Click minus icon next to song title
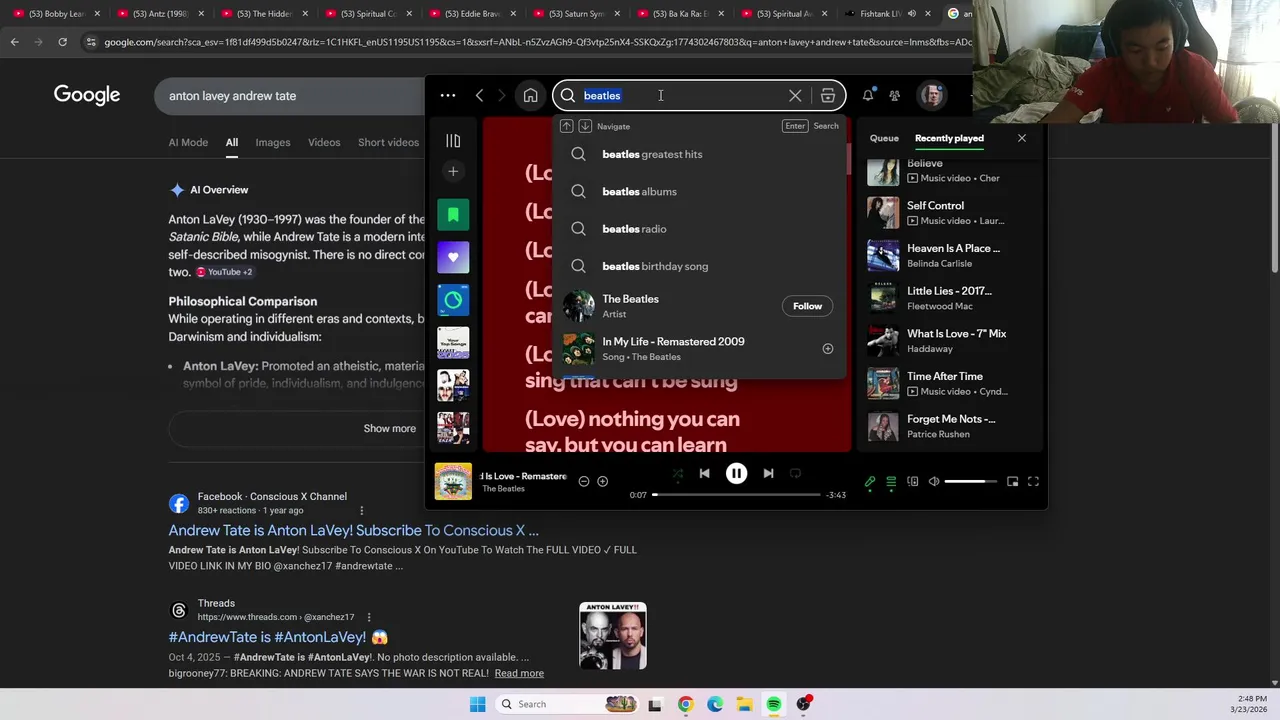 [584, 482]
